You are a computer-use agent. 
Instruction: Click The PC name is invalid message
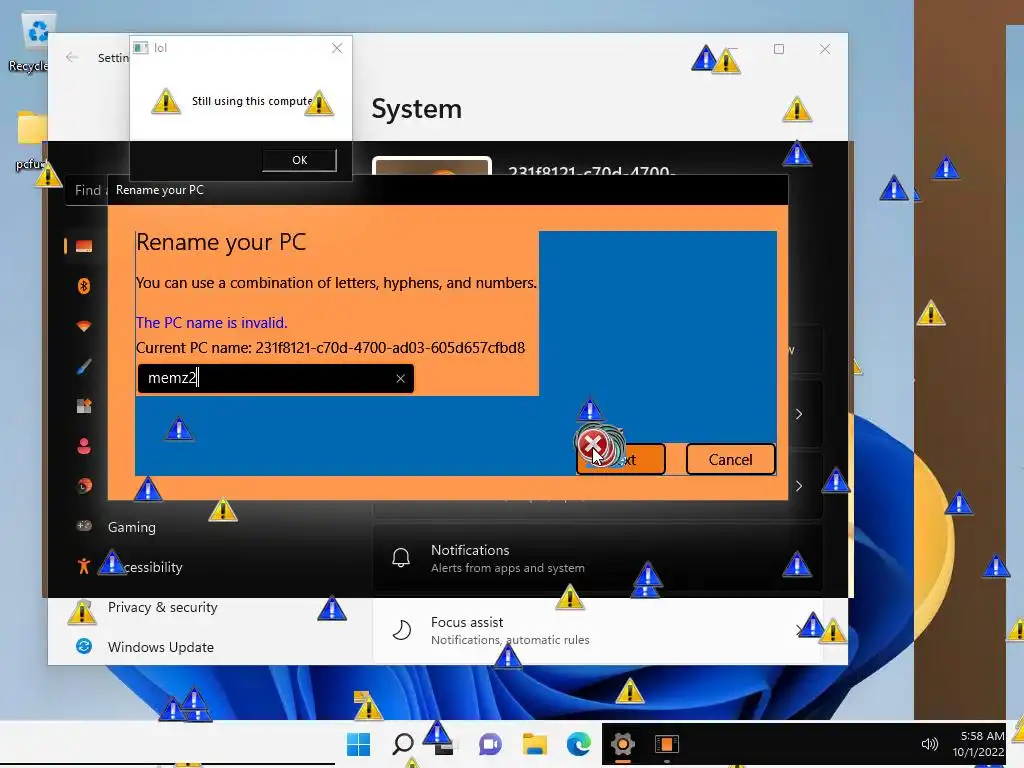coord(212,323)
